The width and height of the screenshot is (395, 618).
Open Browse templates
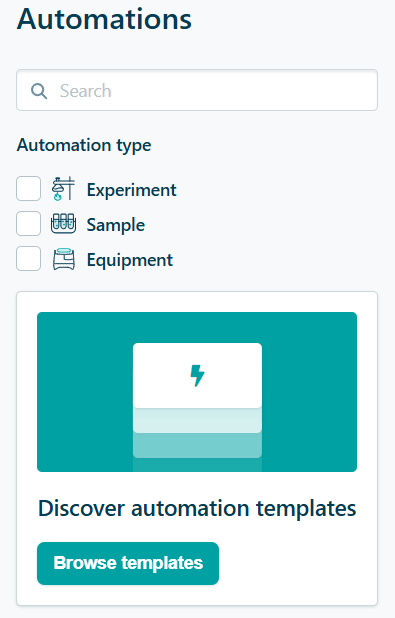tap(128, 563)
